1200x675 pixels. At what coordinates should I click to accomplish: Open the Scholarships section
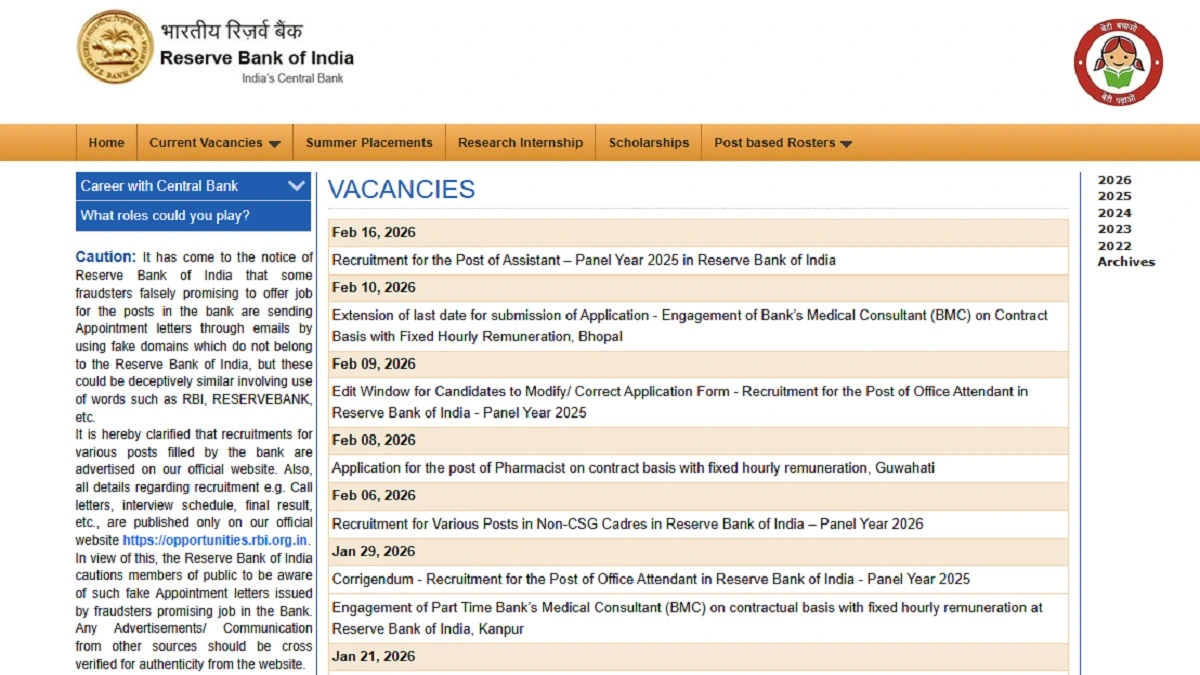[x=648, y=142]
